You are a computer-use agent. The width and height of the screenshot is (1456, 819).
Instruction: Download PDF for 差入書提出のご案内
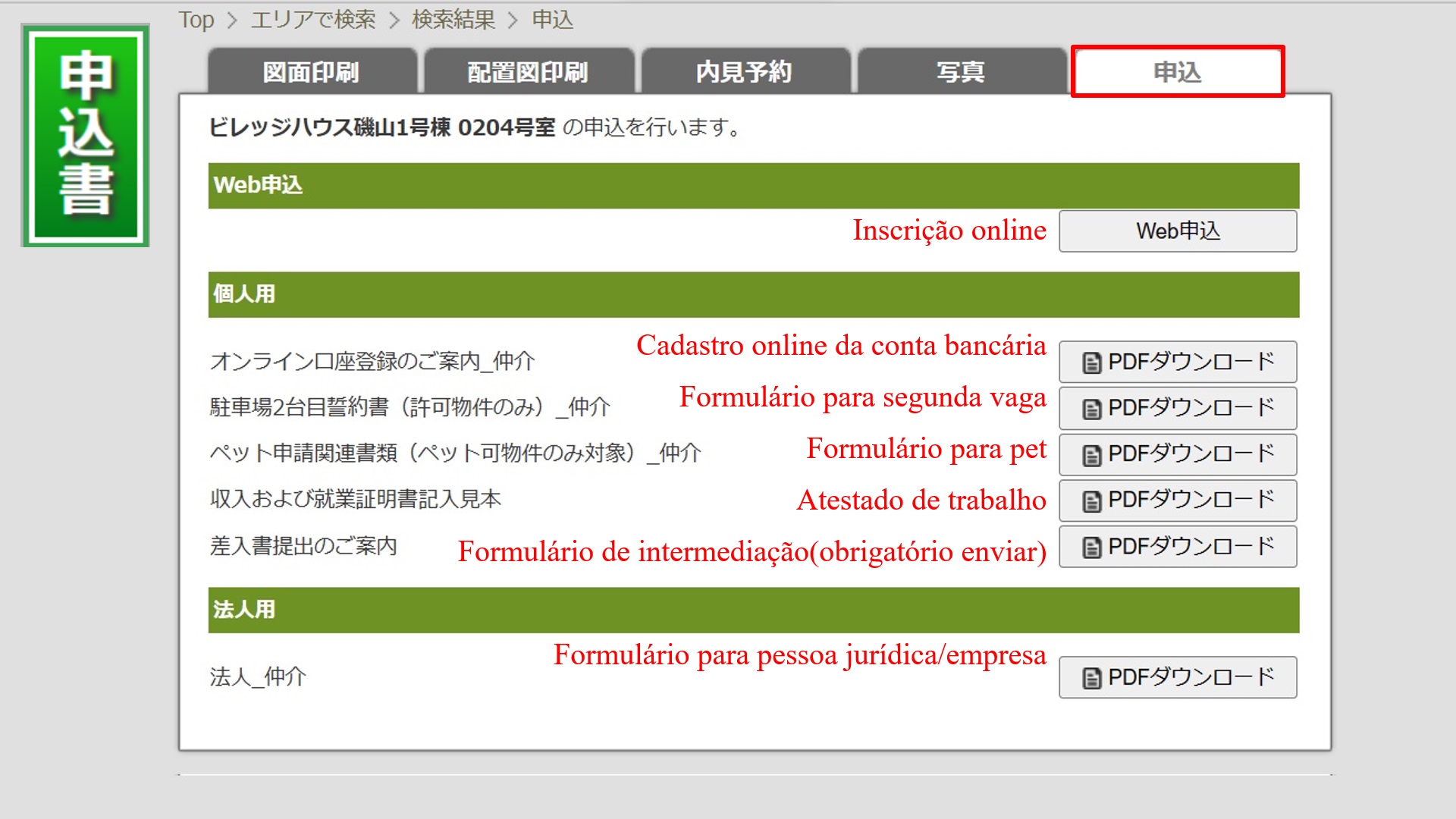tap(1178, 547)
